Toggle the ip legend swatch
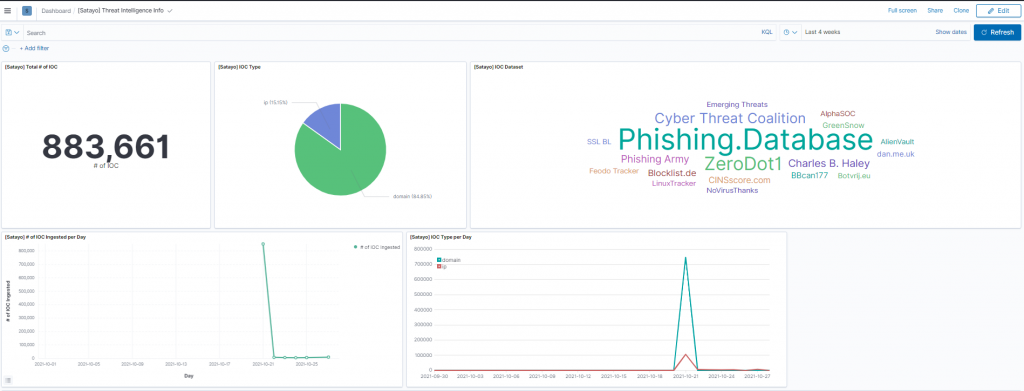Image resolution: width=1024 pixels, height=391 pixels. pyautogui.click(x=439, y=266)
